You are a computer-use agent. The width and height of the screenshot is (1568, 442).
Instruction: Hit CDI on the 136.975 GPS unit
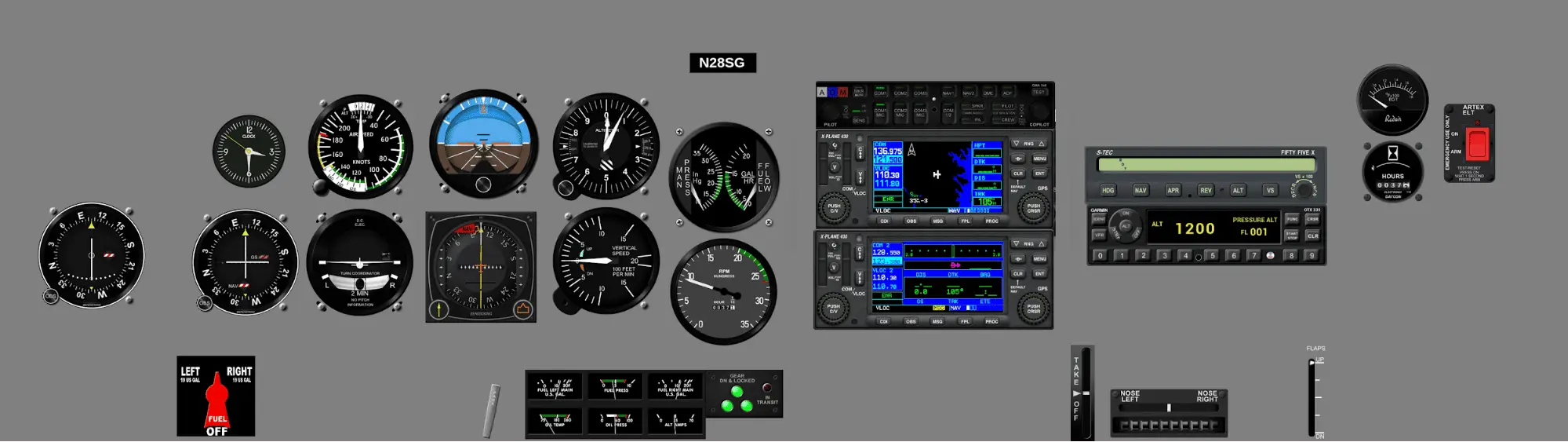pos(884,221)
